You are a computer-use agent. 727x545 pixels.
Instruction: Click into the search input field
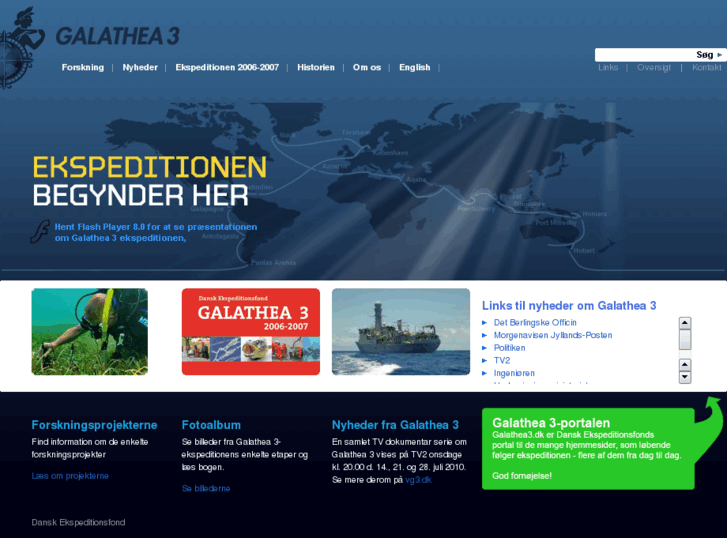(644, 55)
